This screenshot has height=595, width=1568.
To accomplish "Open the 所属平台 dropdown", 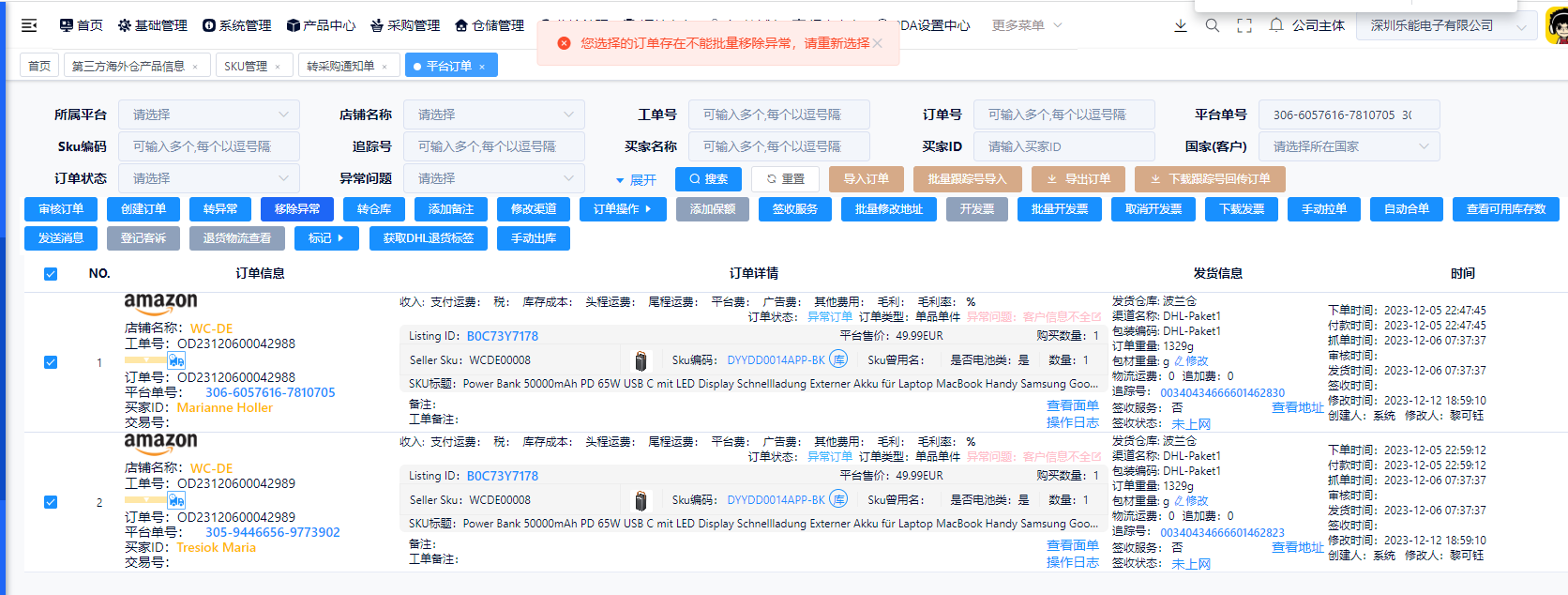I will coord(209,114).
